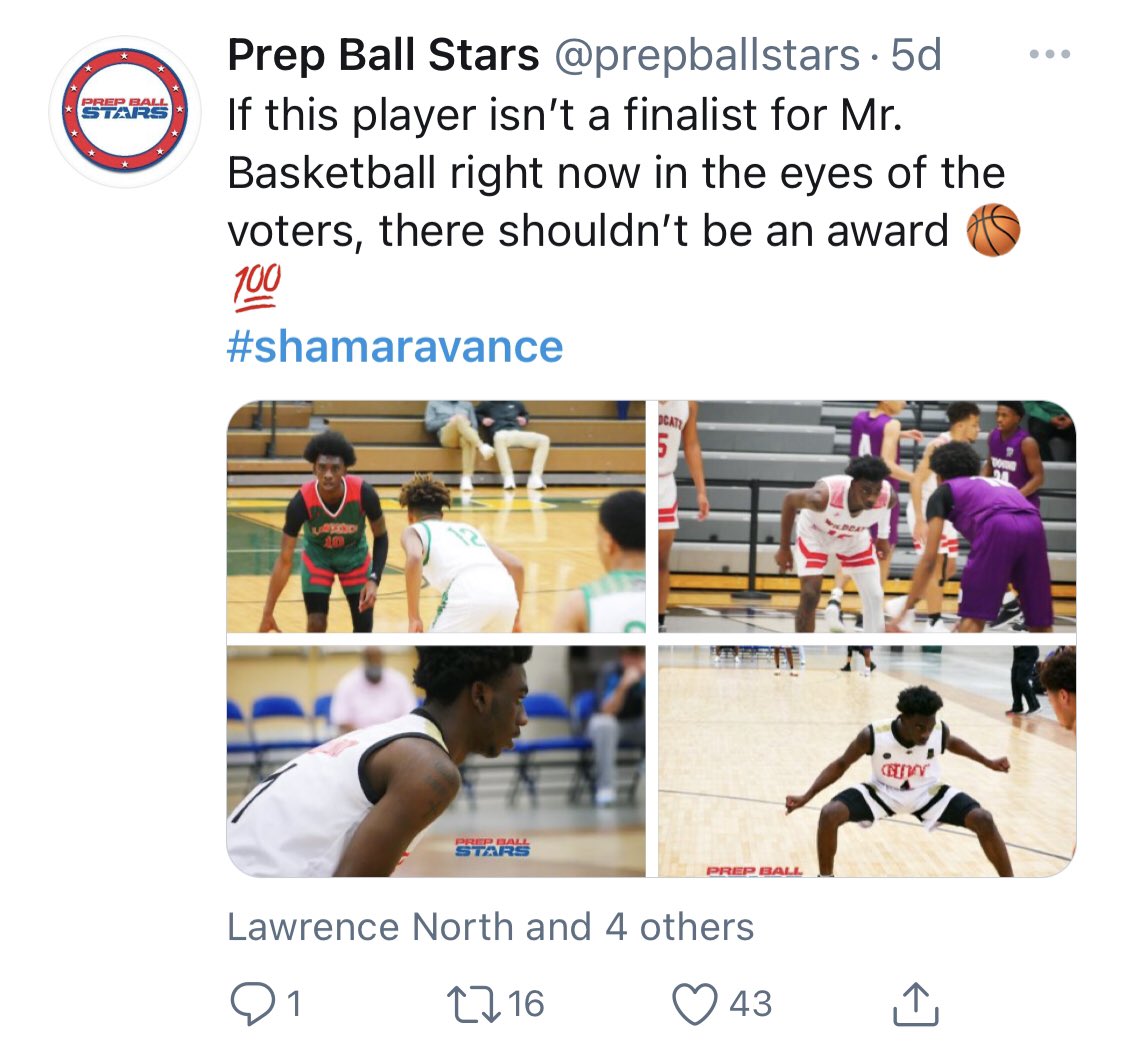Tap the like count 43
This screenshot has height=1053, width=1125.
click(x=750, y=1004)
